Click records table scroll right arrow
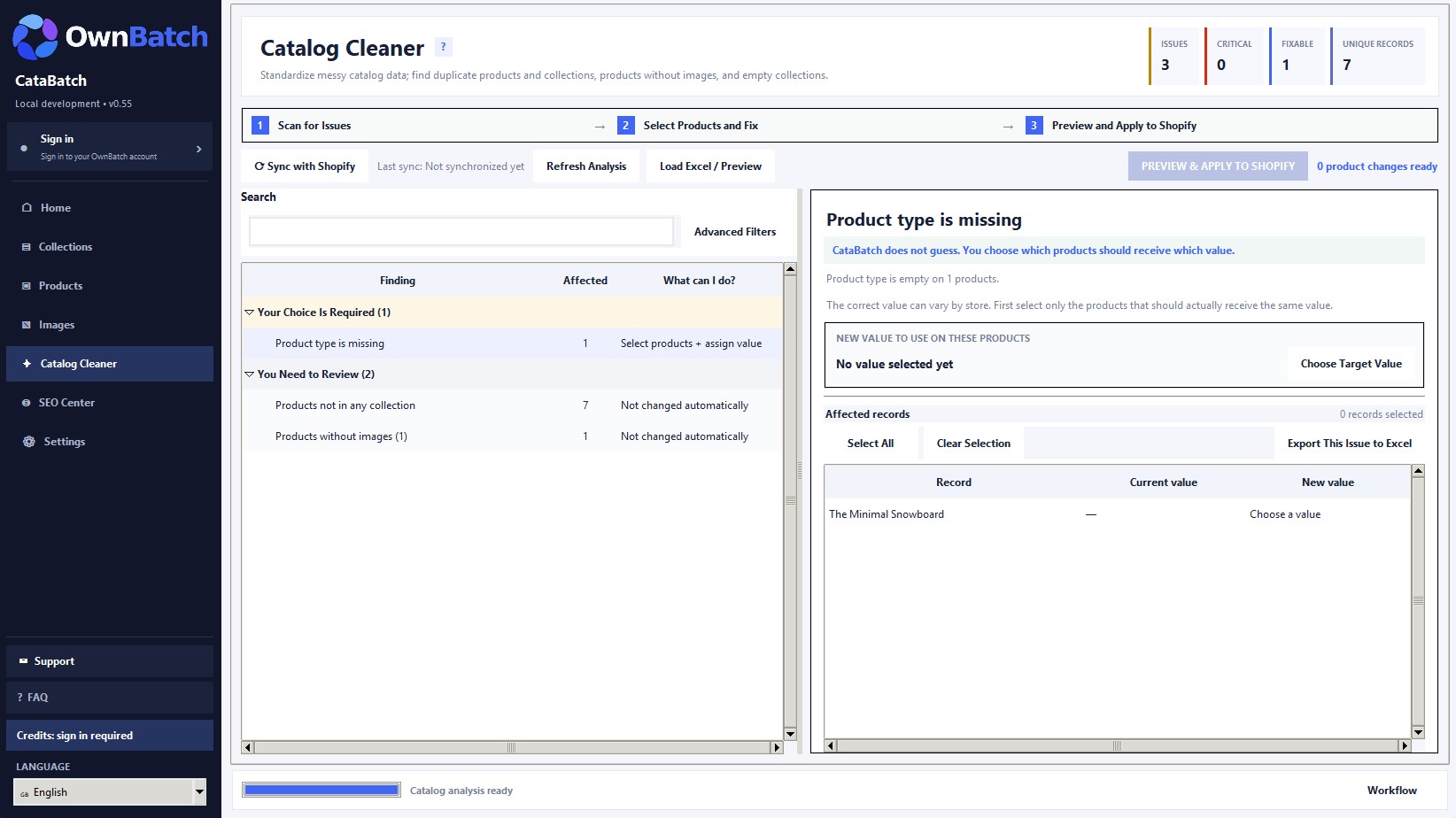The width and height of the screenshot is (1456, 818). (x=1404, y=745)
